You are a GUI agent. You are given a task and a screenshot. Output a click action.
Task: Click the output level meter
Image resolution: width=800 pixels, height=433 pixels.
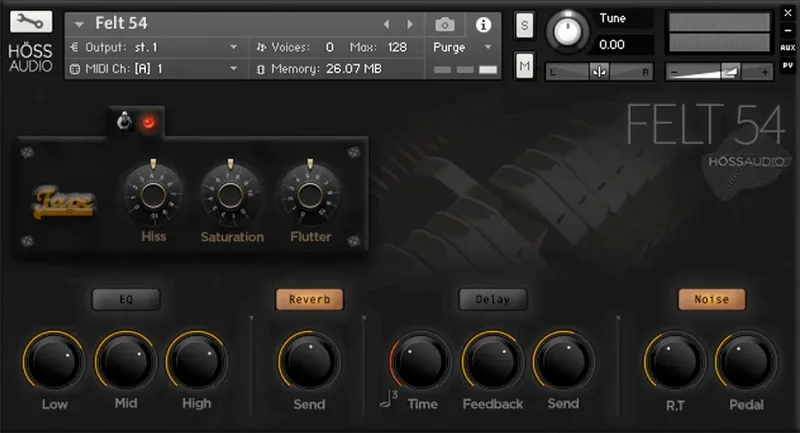[719, 33]
